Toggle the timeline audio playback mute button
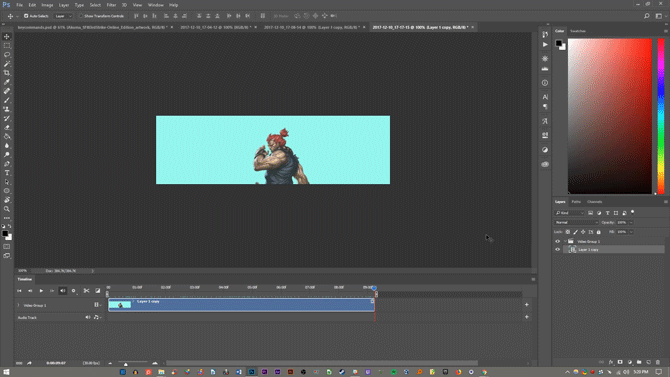 [62, 291]
